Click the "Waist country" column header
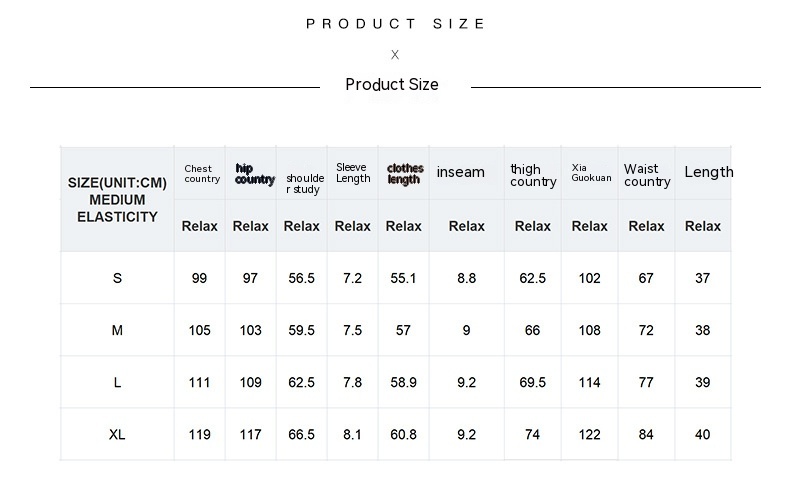 coord(646,175)
